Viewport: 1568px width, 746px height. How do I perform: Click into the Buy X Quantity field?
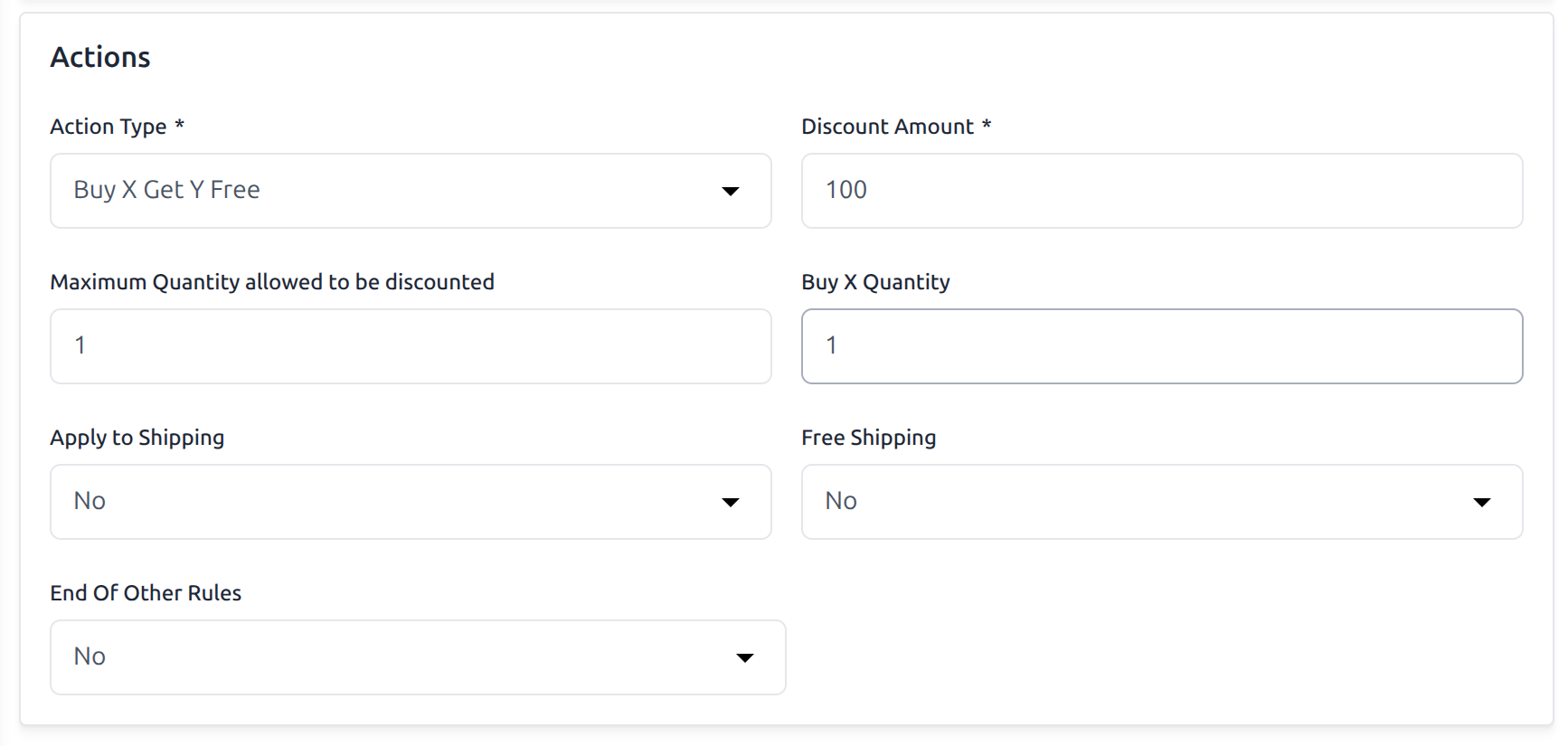point(1161,346)
